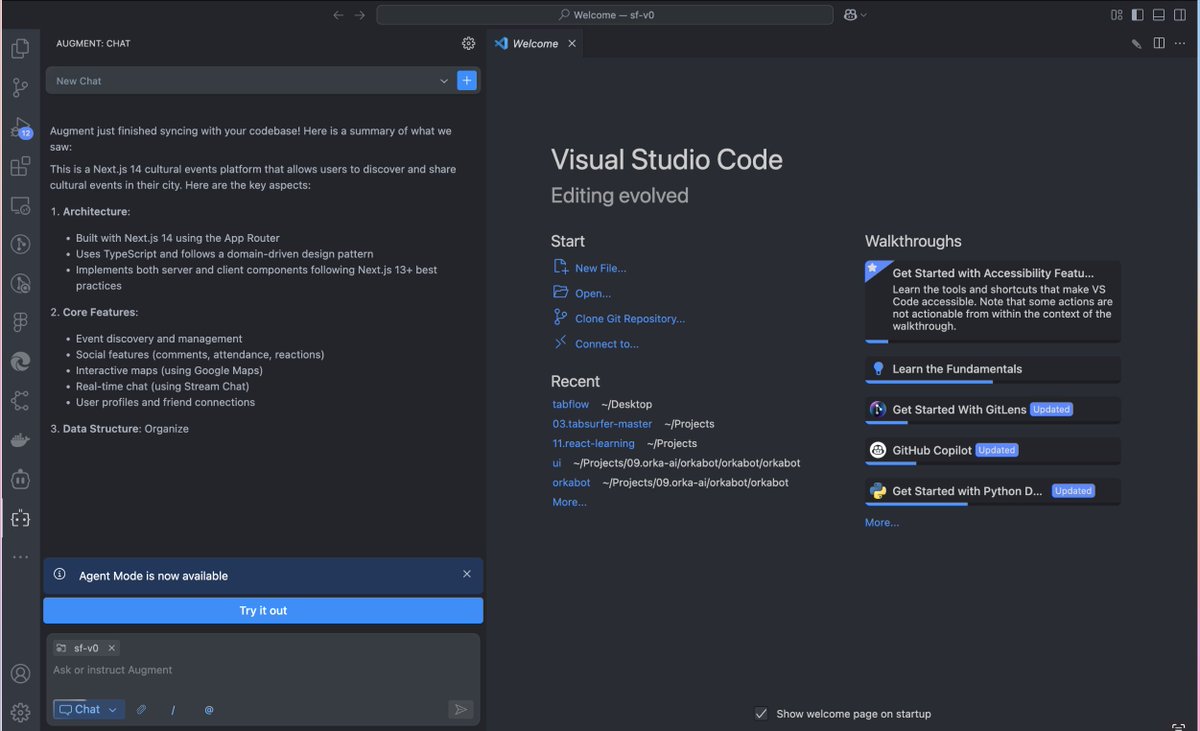Open the Accounts icon in the activity bar

[20, 672]
